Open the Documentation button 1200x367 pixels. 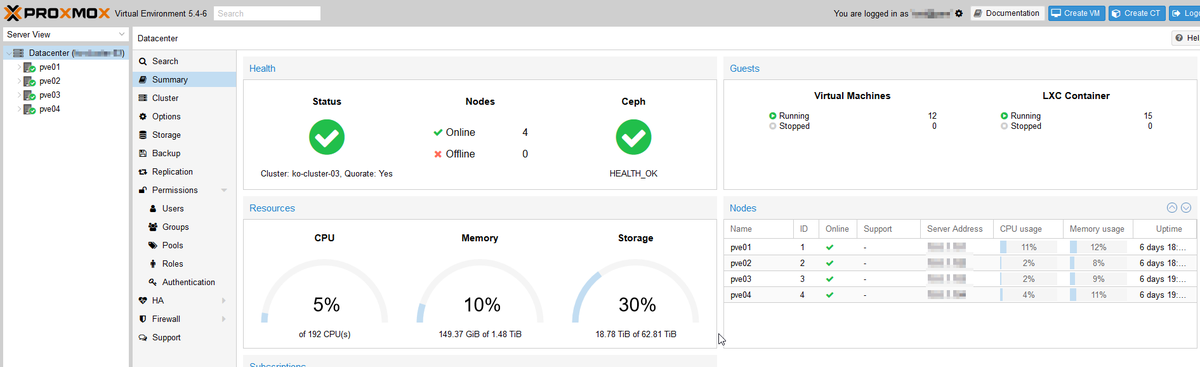[x=1007, y=14]
